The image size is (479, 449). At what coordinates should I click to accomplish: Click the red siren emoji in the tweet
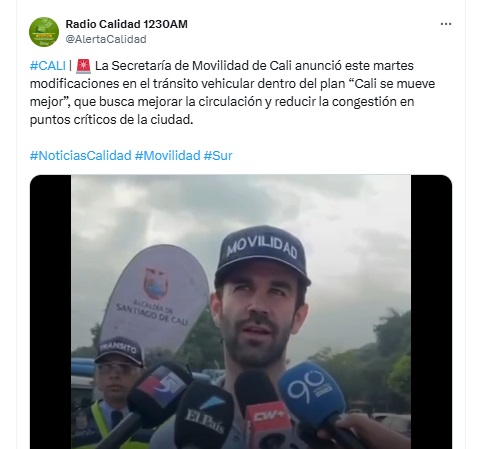[83, 66]
